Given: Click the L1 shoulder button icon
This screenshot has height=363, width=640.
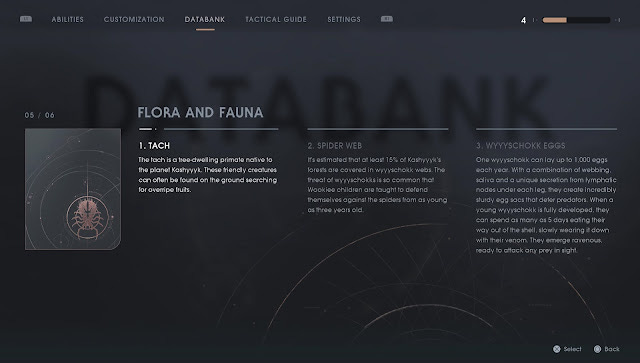Looking at the screenshot, I should pos(26,19).
